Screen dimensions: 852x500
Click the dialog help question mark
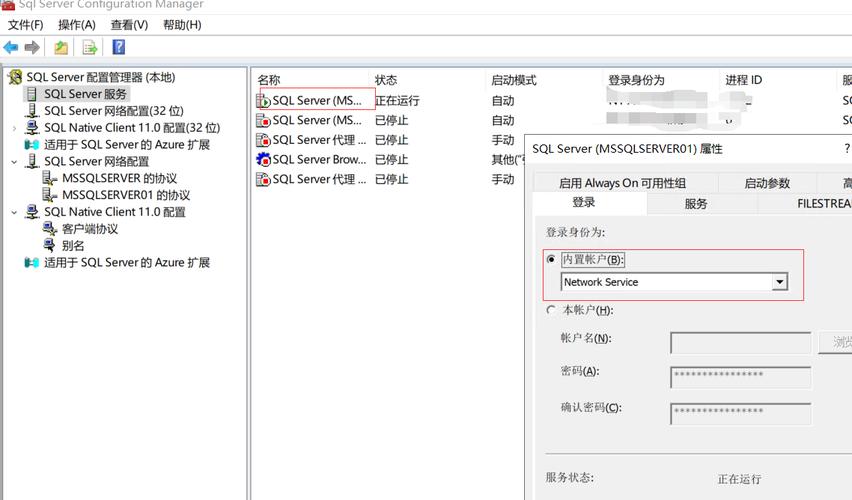point(847,148)
